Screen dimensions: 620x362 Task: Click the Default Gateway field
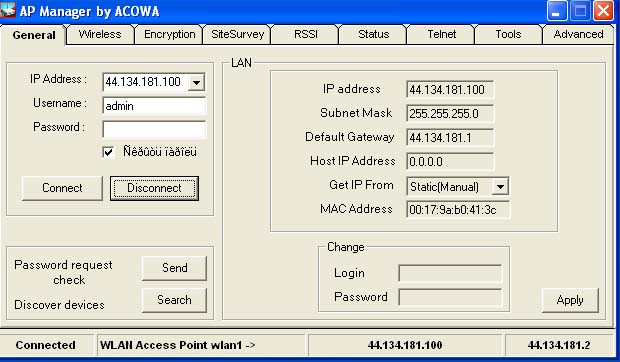click(x=450, y=138)
